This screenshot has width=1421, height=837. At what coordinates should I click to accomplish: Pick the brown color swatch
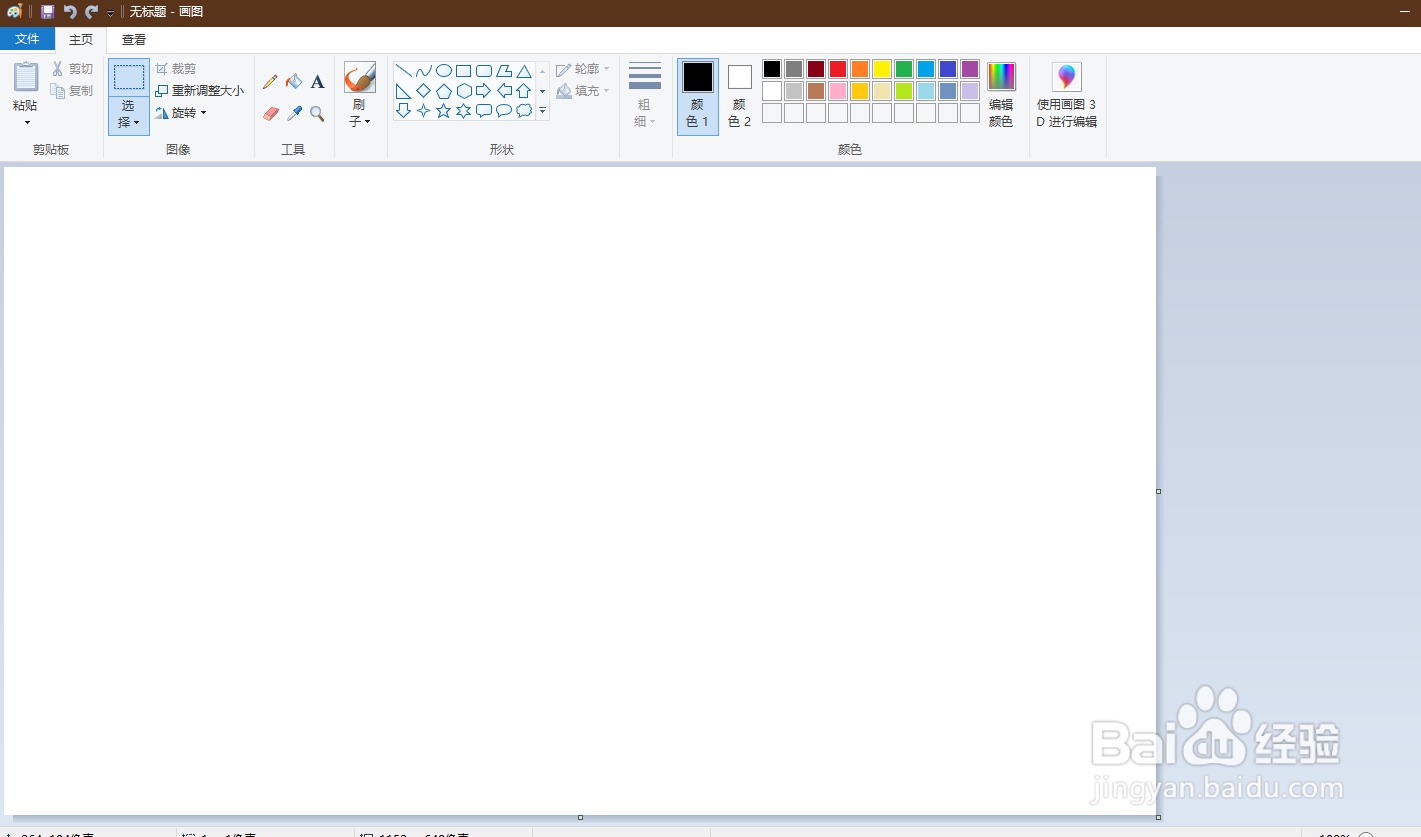(816, 91)
